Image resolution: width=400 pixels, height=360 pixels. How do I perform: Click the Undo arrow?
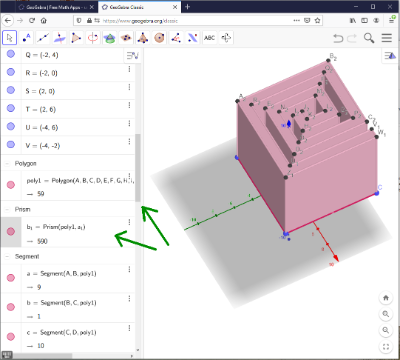click(338, 38)
